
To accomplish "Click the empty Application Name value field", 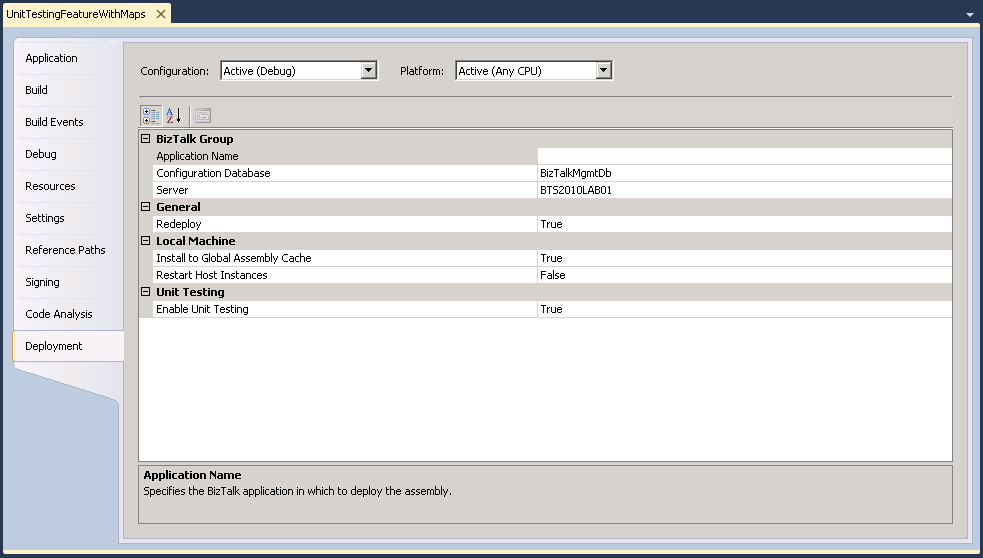I will (744, 156).
